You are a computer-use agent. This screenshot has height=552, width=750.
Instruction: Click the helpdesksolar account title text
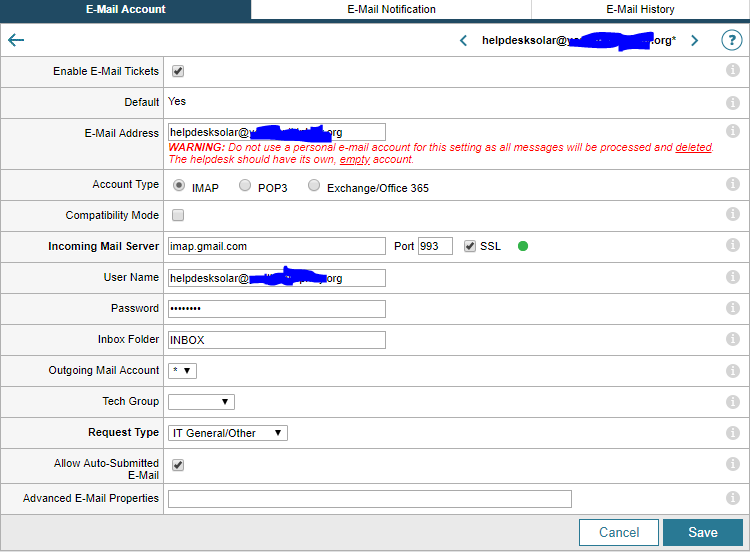pos(579,40)
